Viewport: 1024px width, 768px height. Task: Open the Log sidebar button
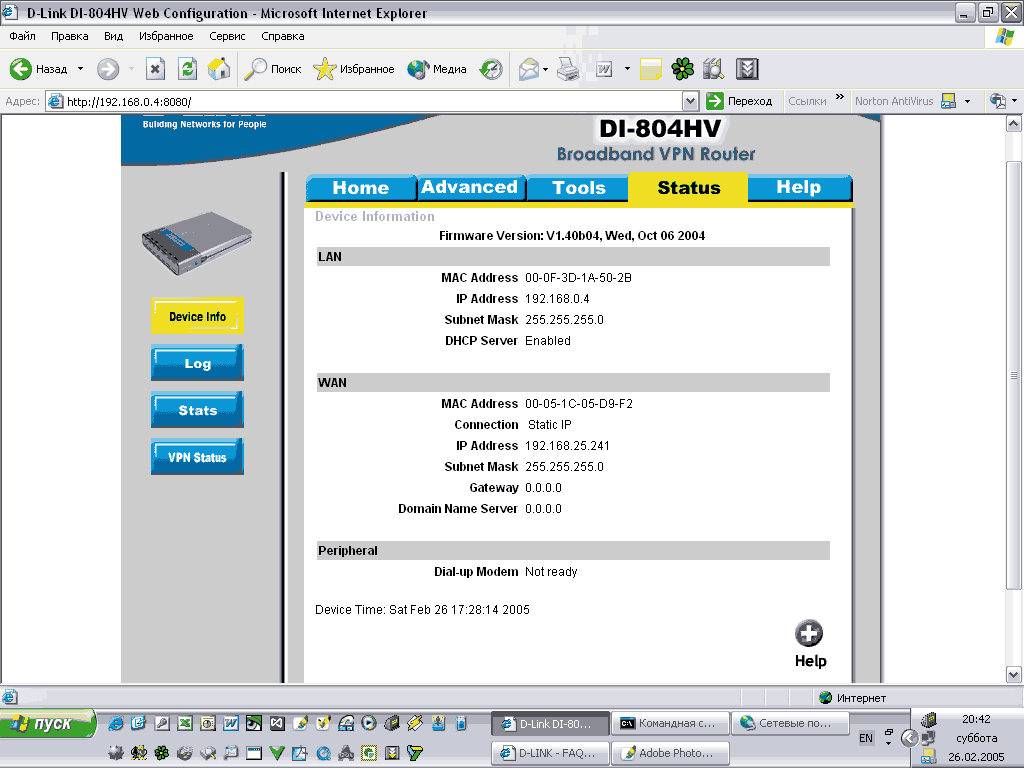tap(197, 363)
